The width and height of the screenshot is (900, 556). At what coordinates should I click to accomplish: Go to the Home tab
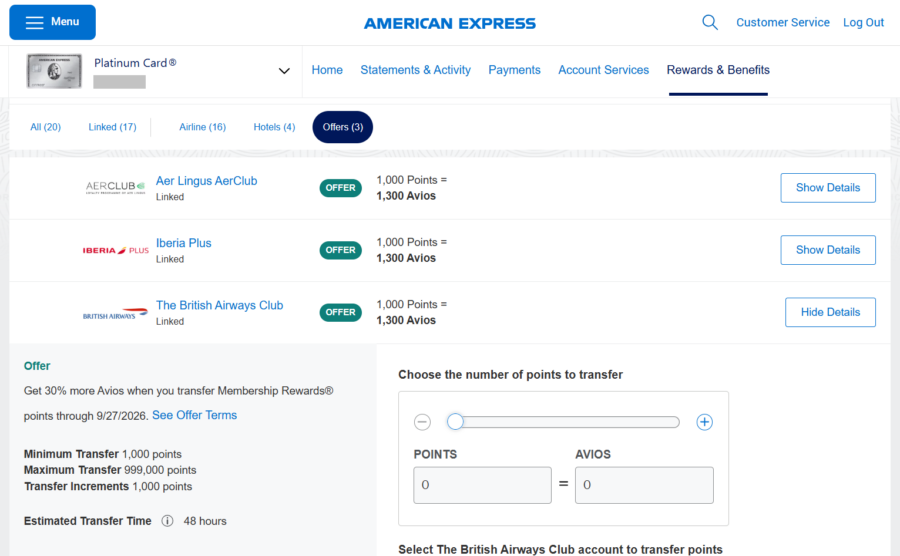327,70
